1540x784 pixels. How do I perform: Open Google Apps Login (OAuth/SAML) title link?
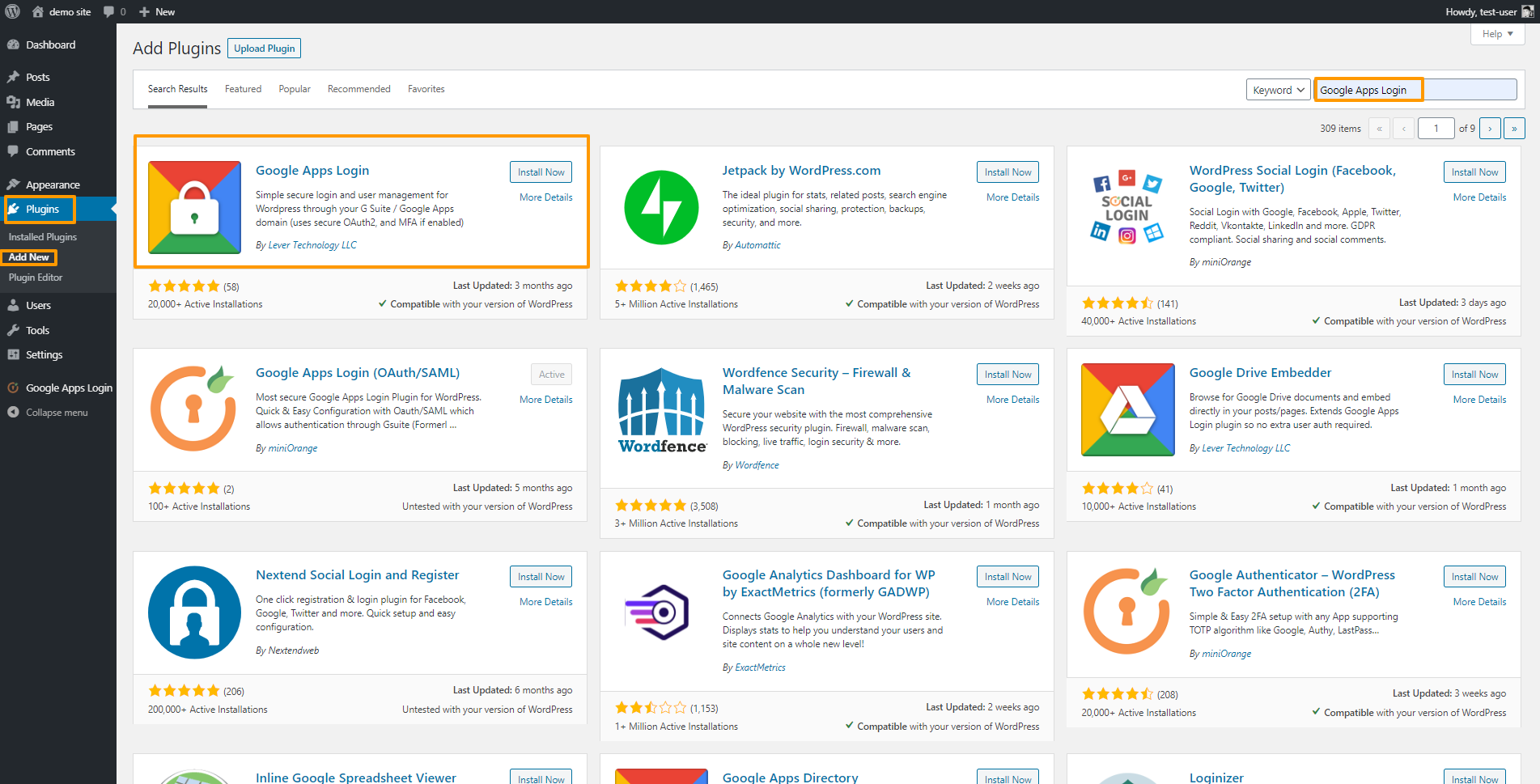(x=358, y=373)
